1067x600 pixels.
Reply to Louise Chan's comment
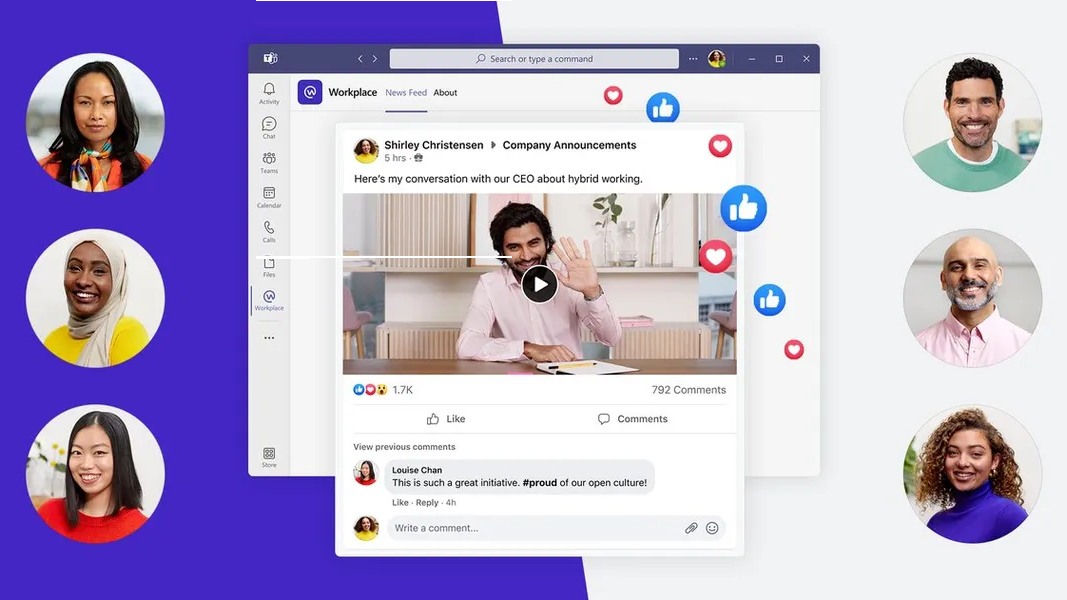(x=427, y=503)
